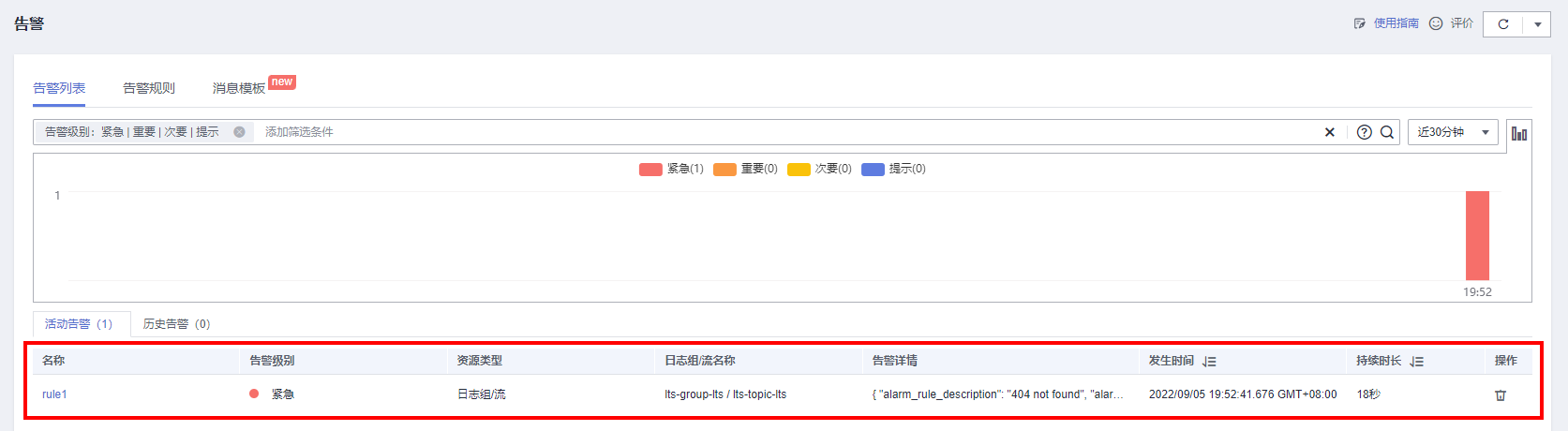Toggle the 提示 blue legend item

point(894,169)
